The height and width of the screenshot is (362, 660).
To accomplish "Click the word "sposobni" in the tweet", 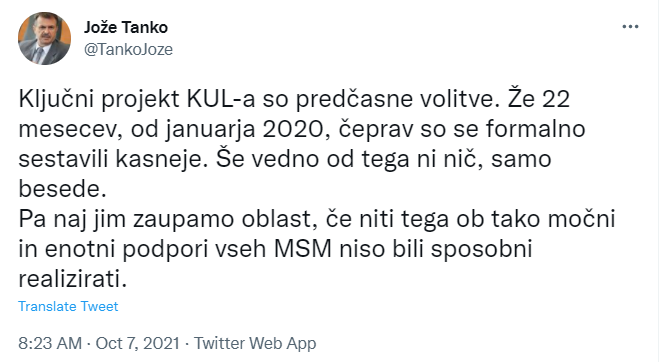I will (482, 249).
